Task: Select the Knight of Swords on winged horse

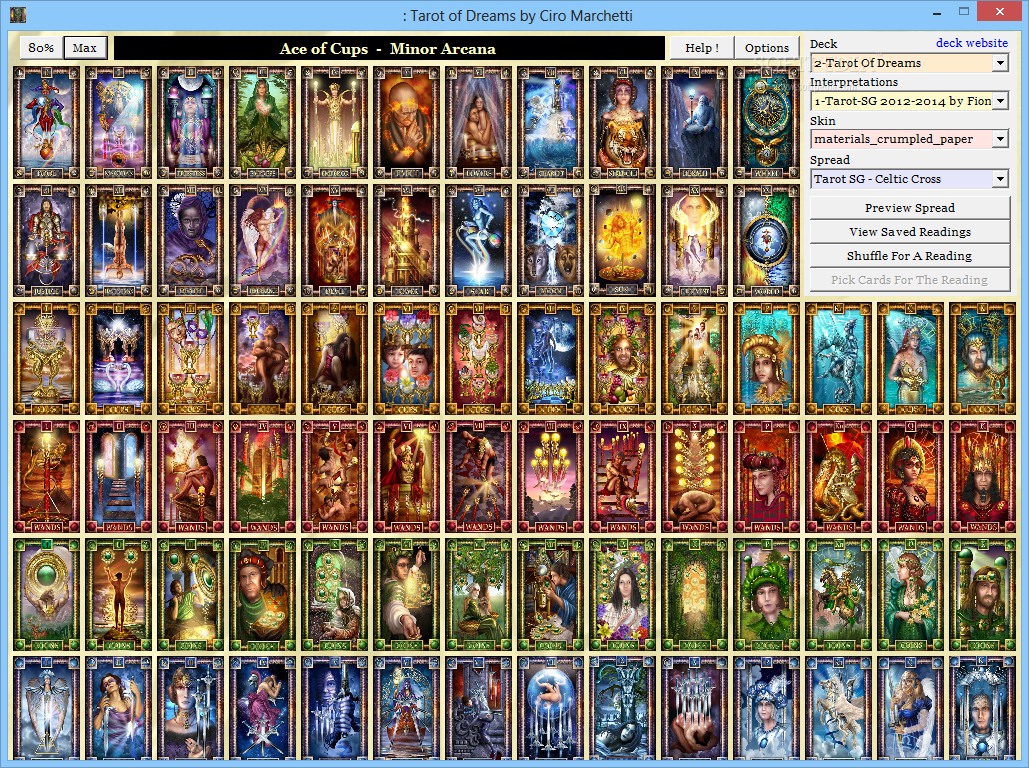Action: pos(839,709)
